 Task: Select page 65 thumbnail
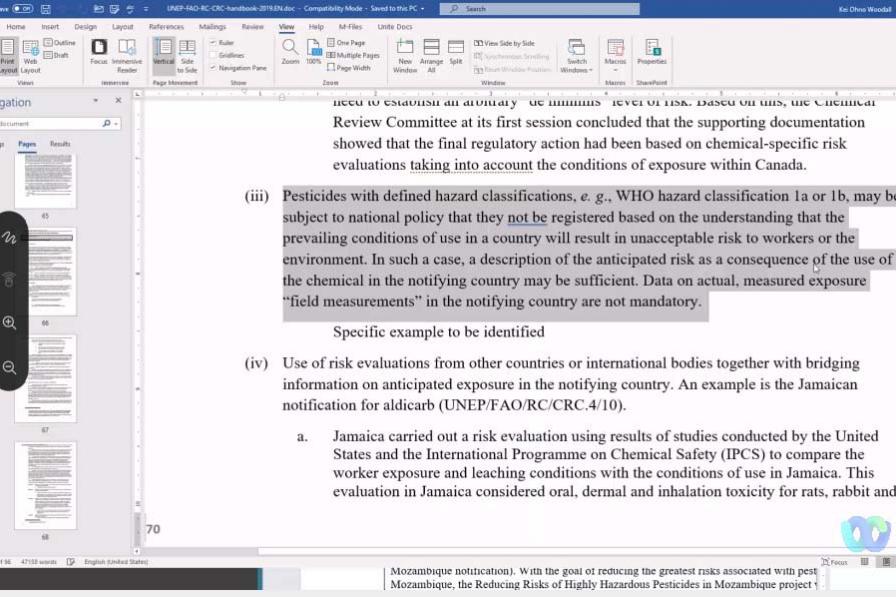[45, 181]
